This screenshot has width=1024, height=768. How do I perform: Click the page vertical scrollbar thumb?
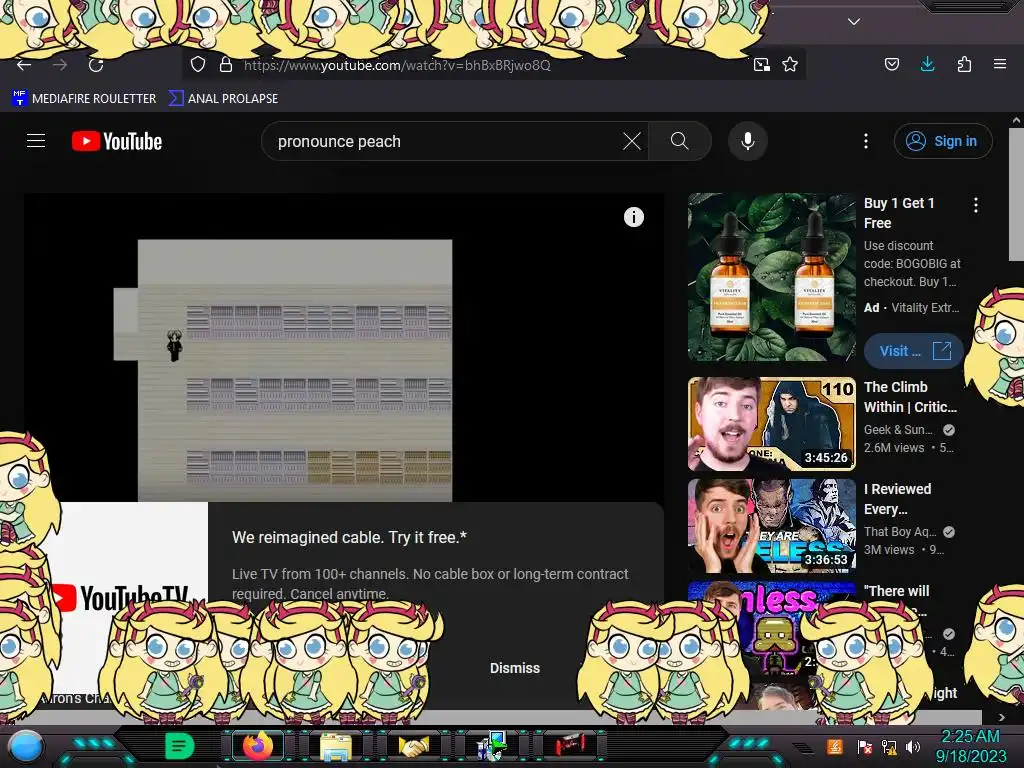[1016, 195]
